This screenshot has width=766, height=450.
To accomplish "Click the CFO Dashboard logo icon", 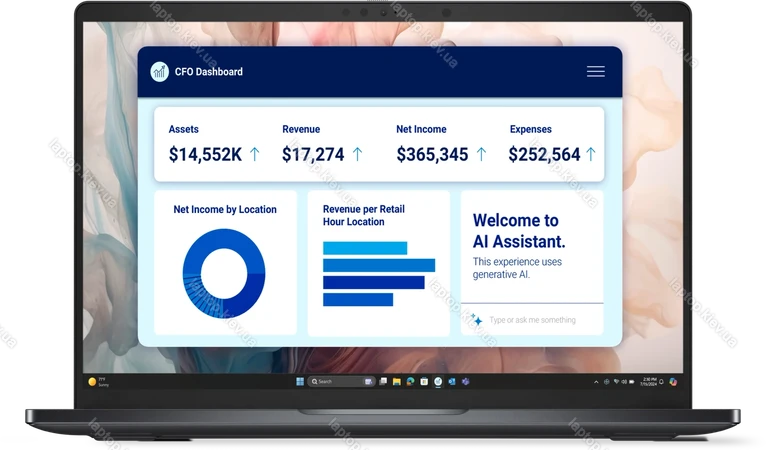I will click(x=159, y=71).
